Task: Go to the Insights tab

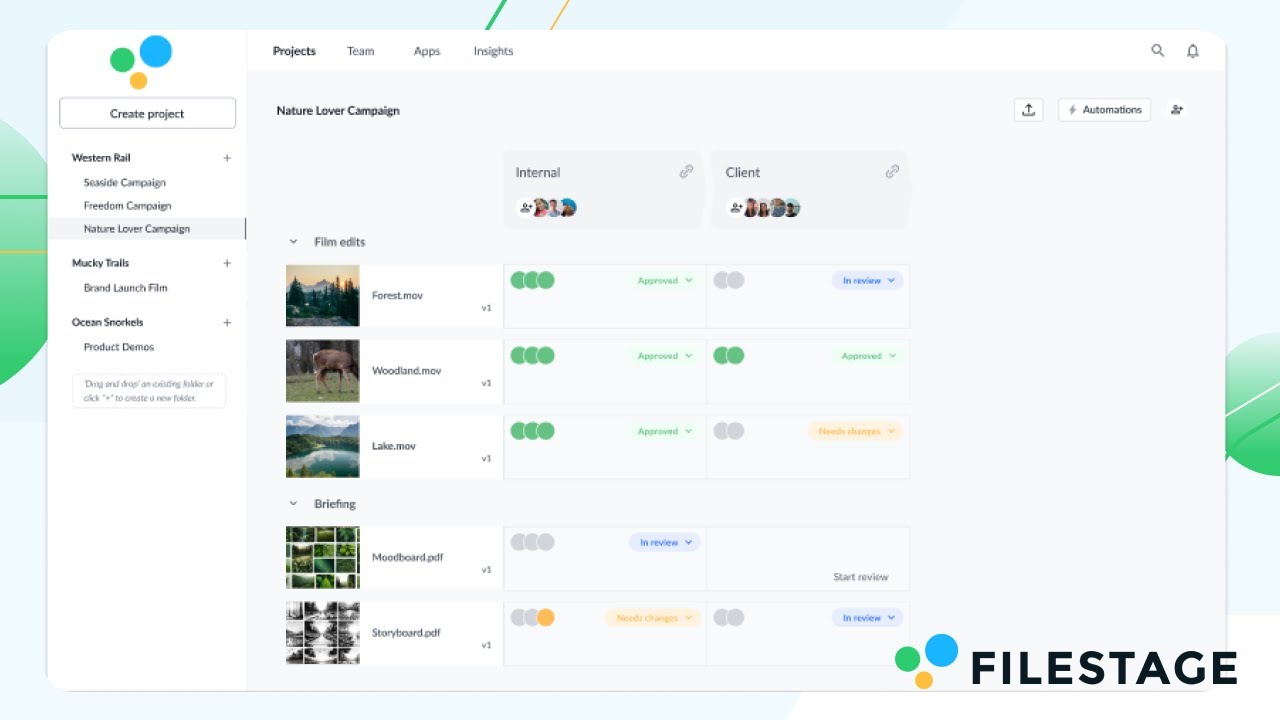Action: point(493,51)
